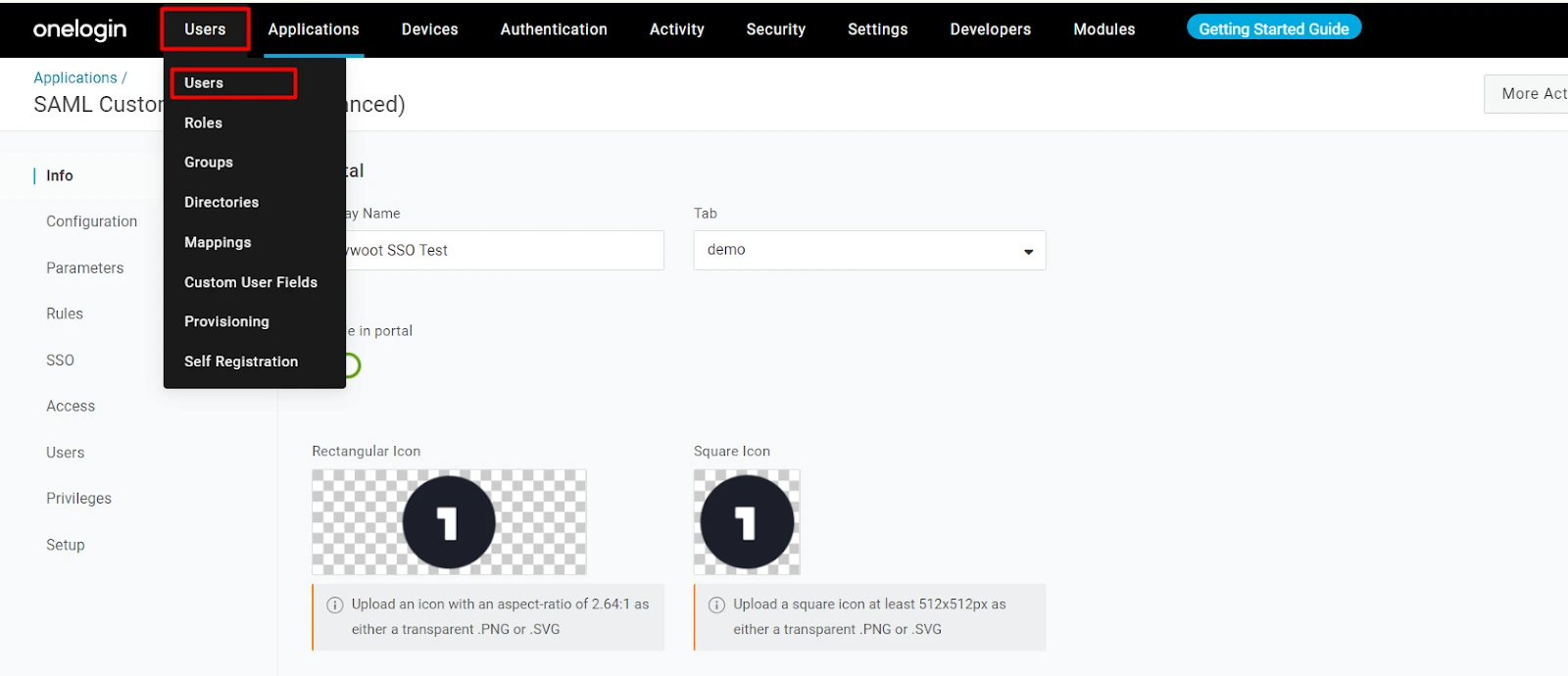
Task: Open the Users top menu
Action: click(x=205, y=29)
